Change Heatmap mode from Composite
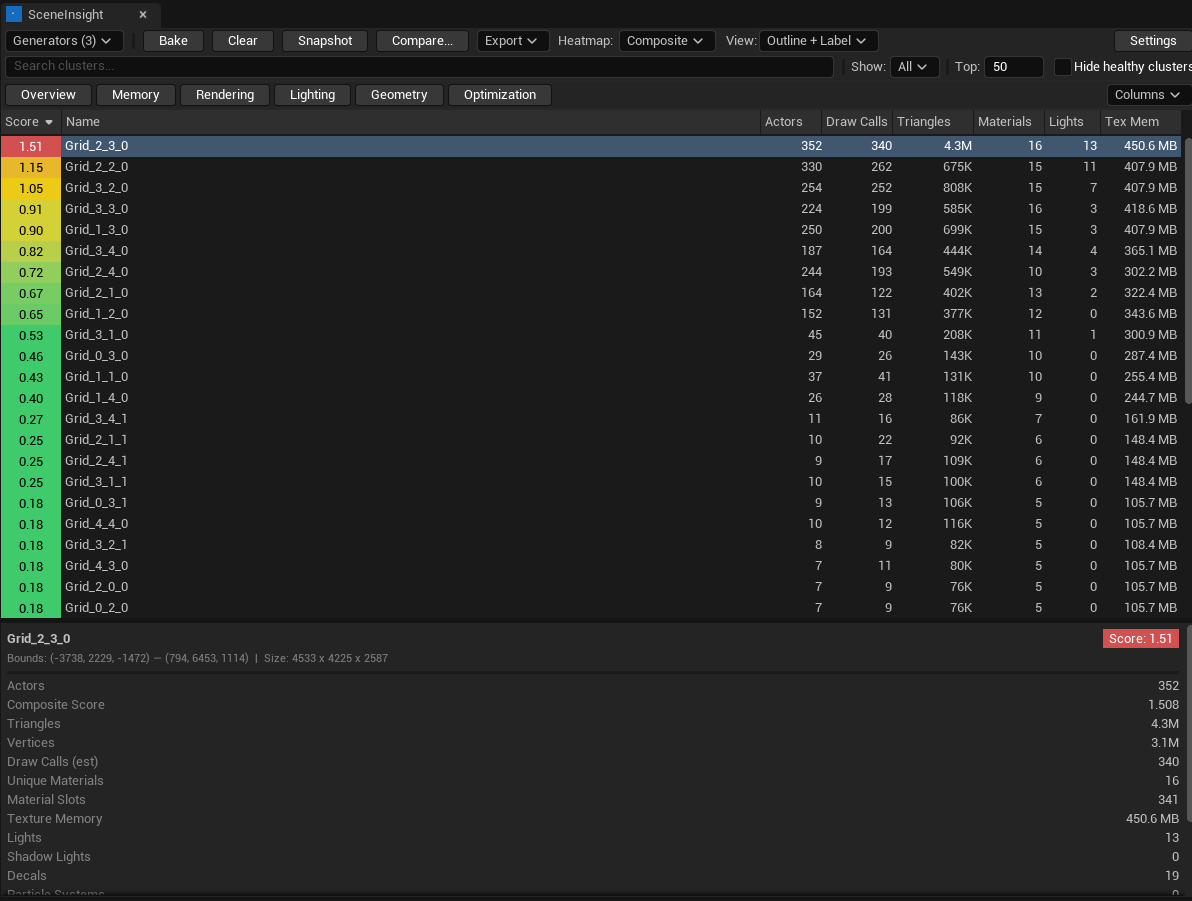1192x901 pixels. click(x=667, y=41)
